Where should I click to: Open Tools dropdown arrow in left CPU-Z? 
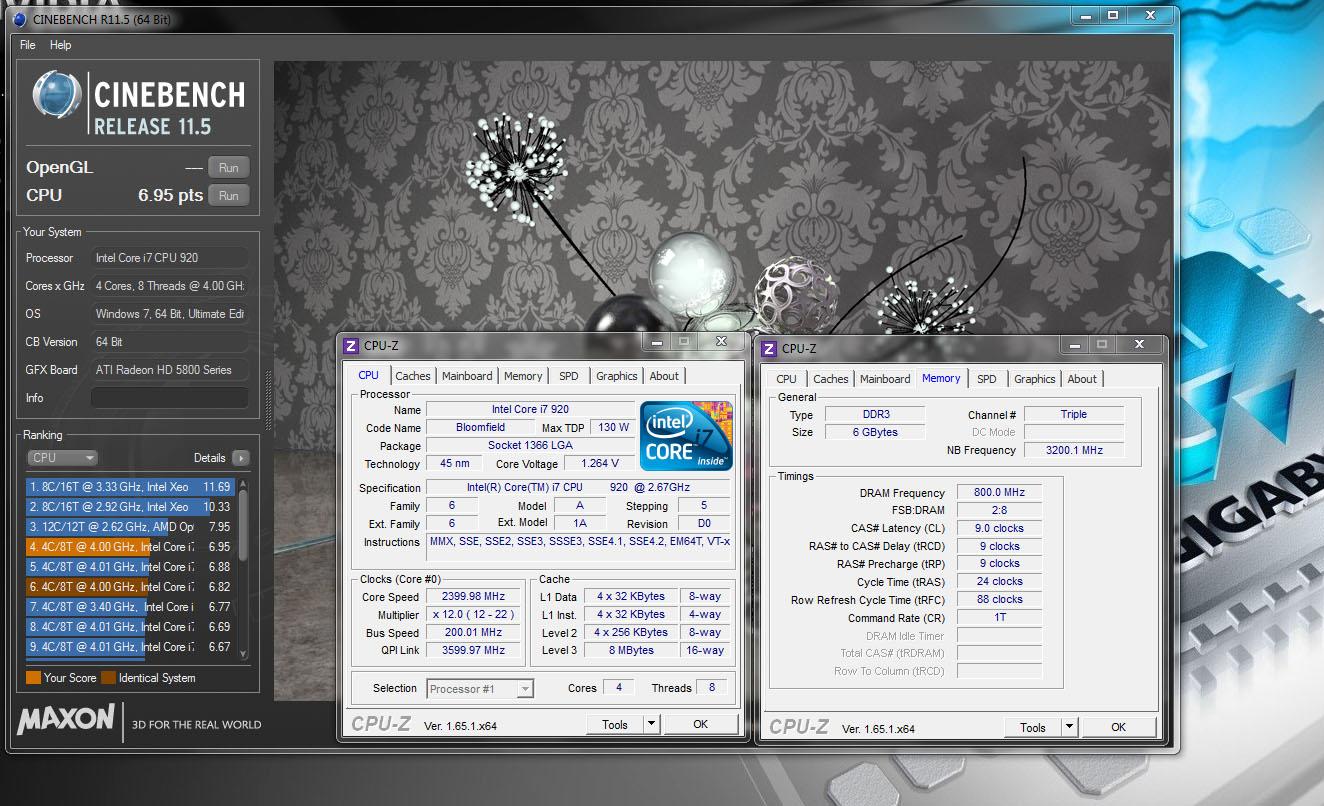[x=651, y=725]
